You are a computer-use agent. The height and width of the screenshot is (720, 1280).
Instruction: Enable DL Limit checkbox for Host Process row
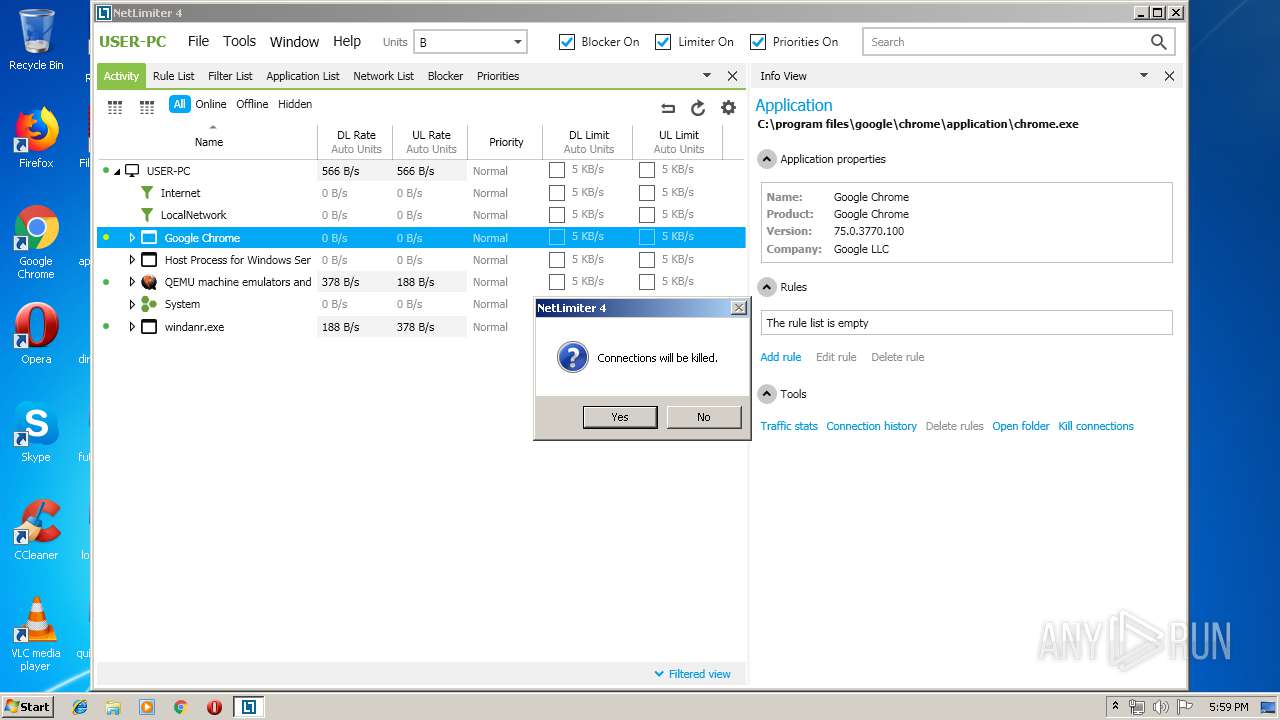(x=557, y=259)
